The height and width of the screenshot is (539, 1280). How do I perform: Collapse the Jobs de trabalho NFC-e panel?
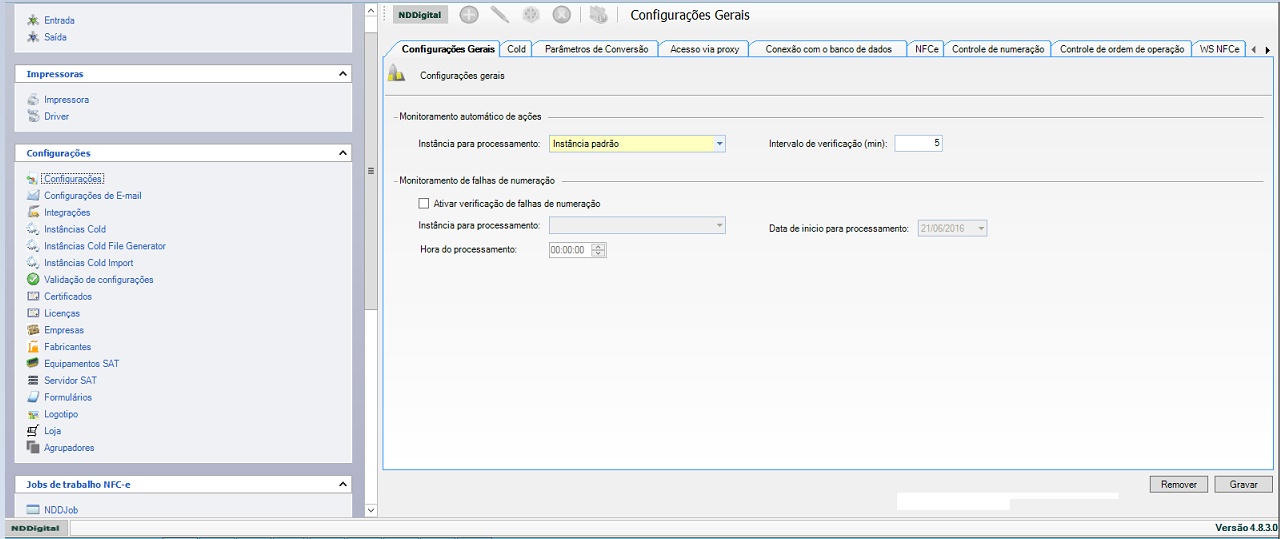(343, 485)
